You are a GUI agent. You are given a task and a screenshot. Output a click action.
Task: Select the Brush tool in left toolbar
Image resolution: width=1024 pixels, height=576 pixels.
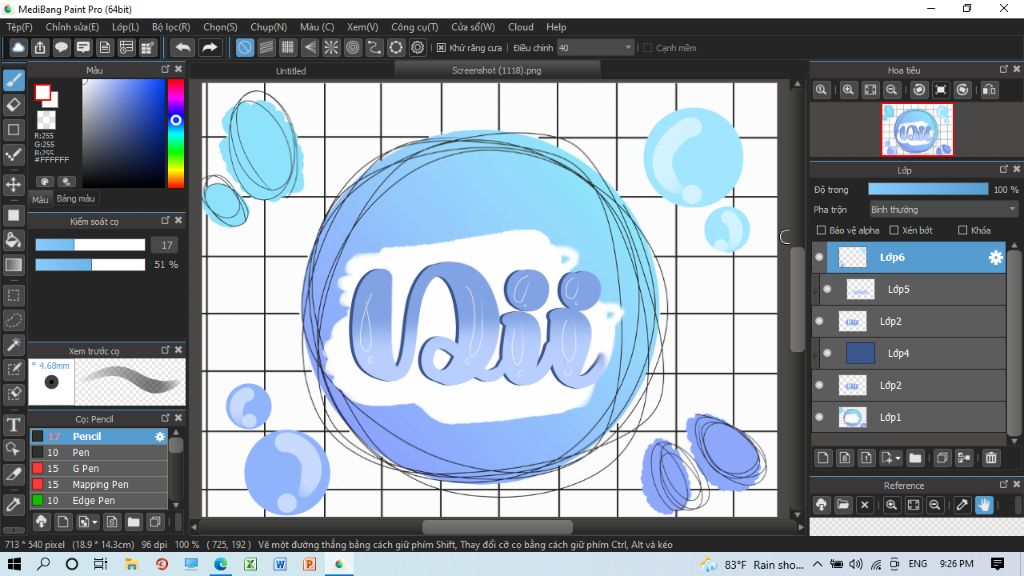point(14,80)
